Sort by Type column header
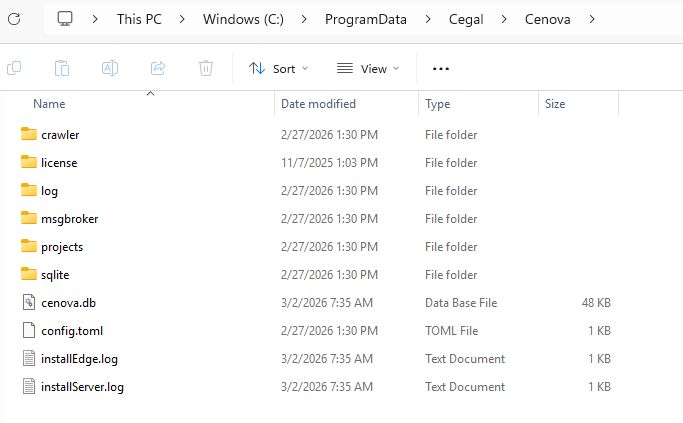Viewport: 683px width, 423px height. tap(438, 104)
